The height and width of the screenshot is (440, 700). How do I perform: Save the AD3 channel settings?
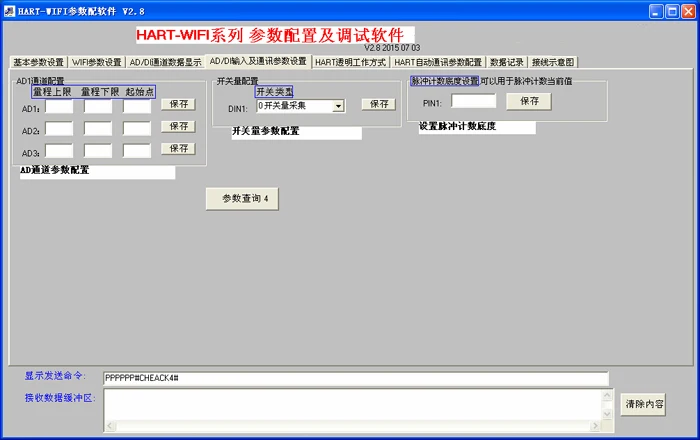click(x=179, y=148)
